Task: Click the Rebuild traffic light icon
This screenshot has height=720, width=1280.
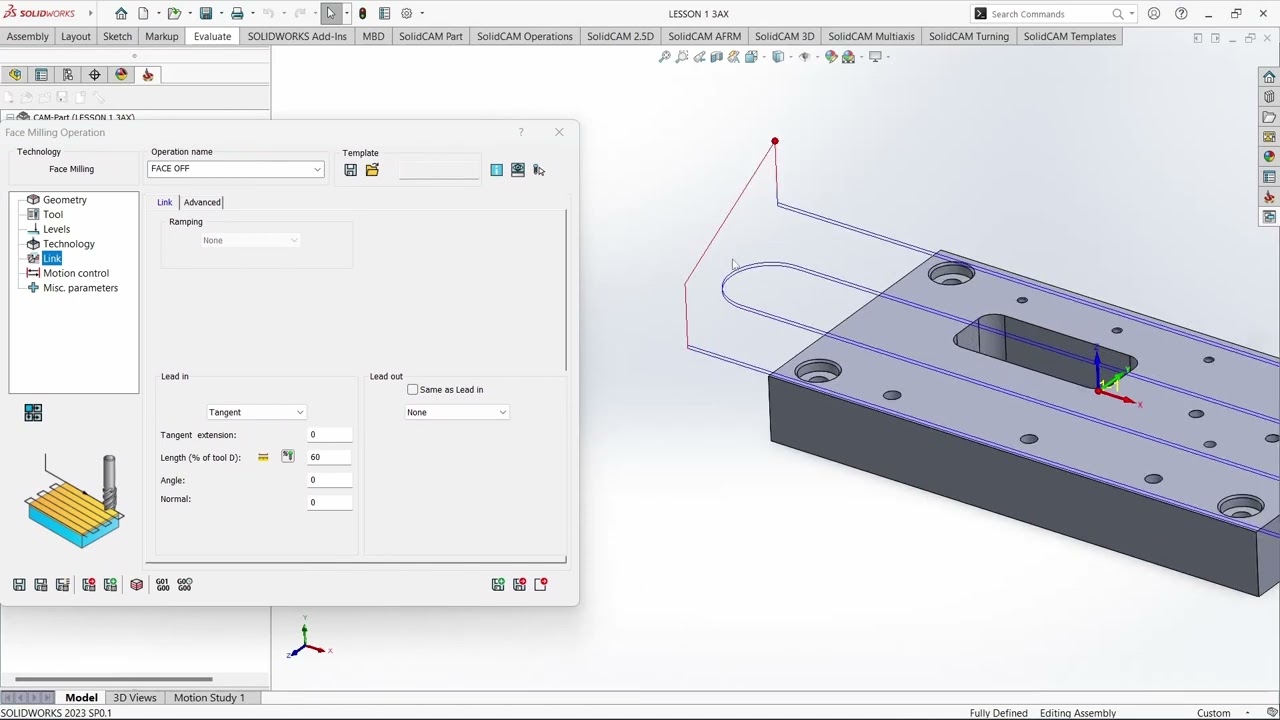Action: coord(362,14)
